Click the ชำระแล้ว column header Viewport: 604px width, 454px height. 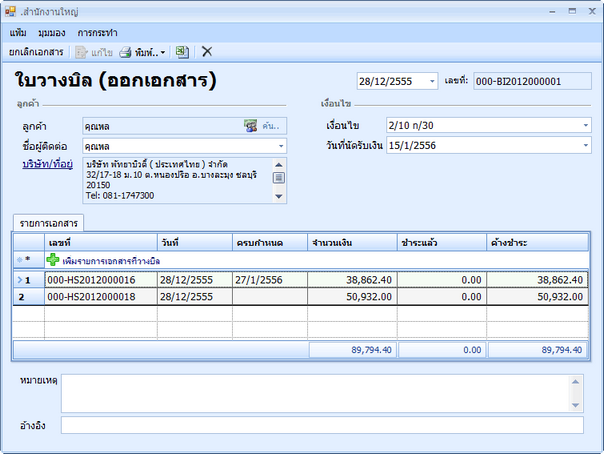coord(442,243)
